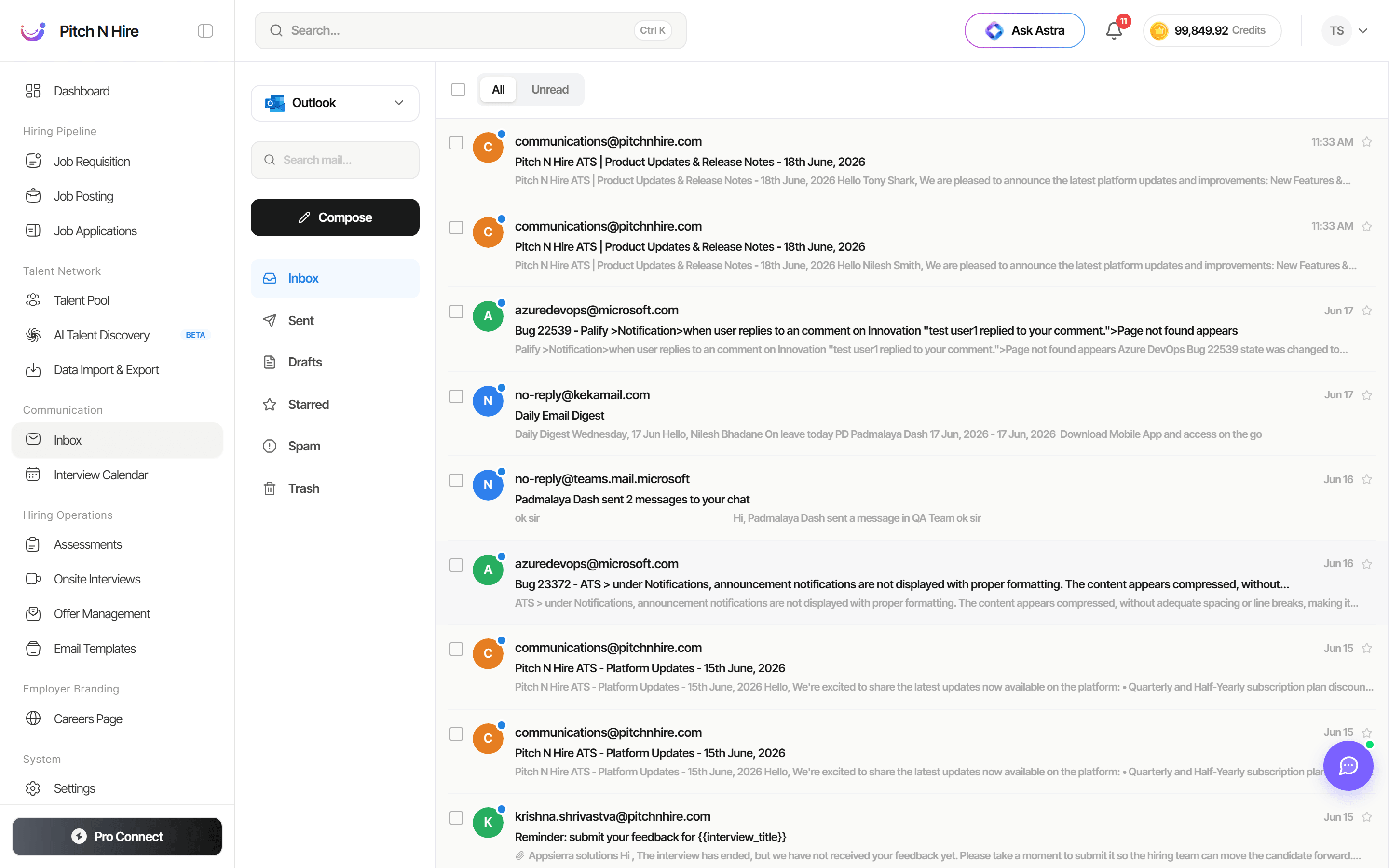Open Email Templates

click(117, 648)
